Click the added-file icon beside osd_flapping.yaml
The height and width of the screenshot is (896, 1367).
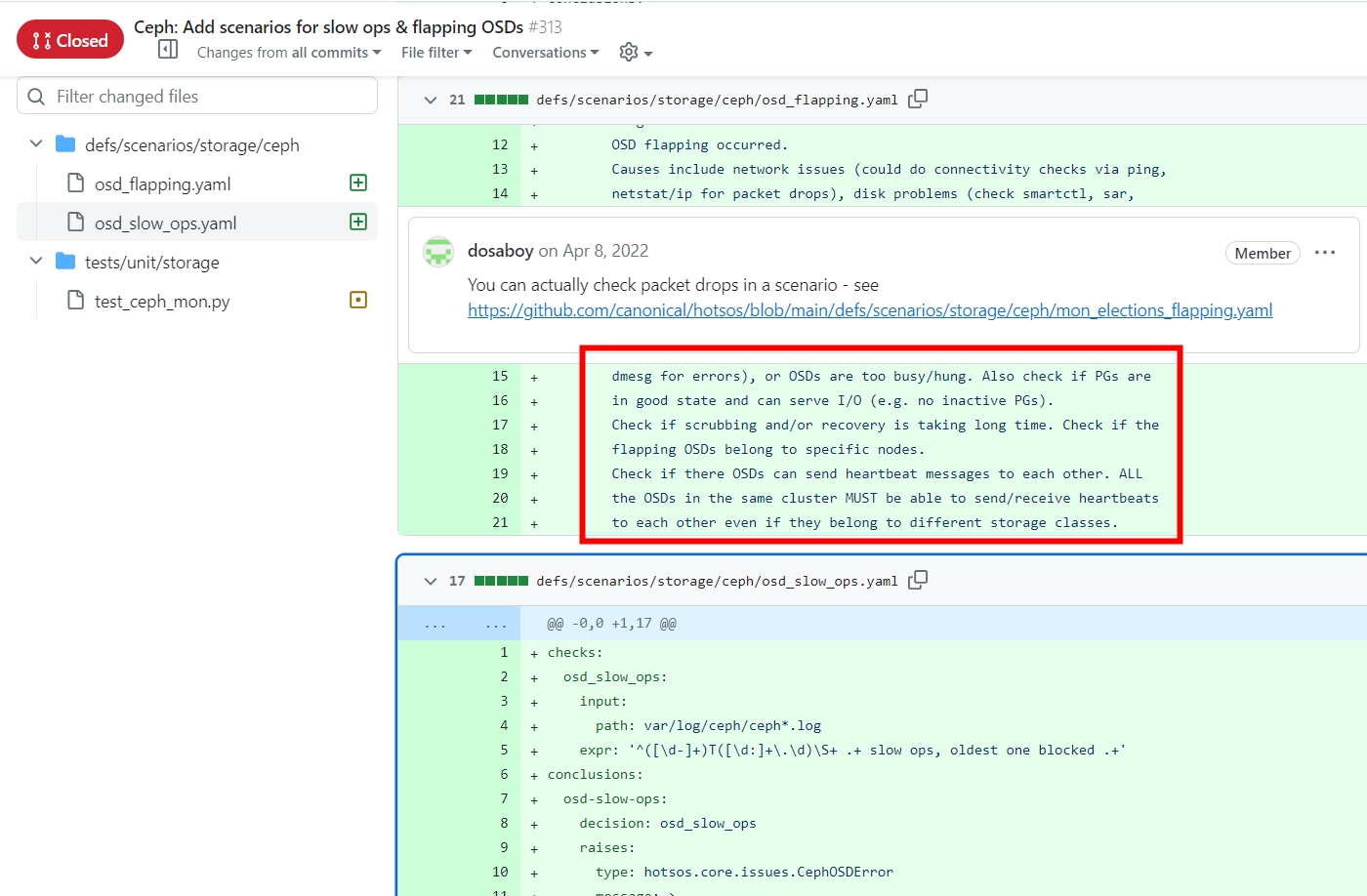pyautogui.click(x=358, y=183)
